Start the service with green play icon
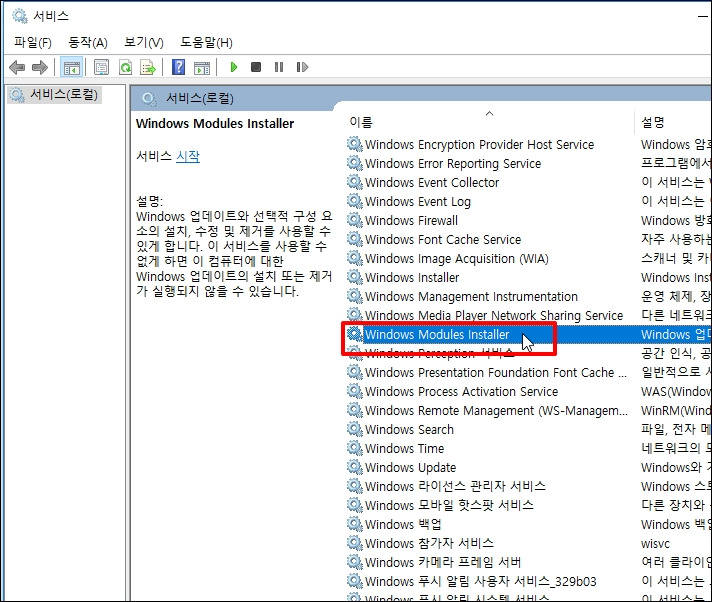The image size is (712, 602). (234, 67)
